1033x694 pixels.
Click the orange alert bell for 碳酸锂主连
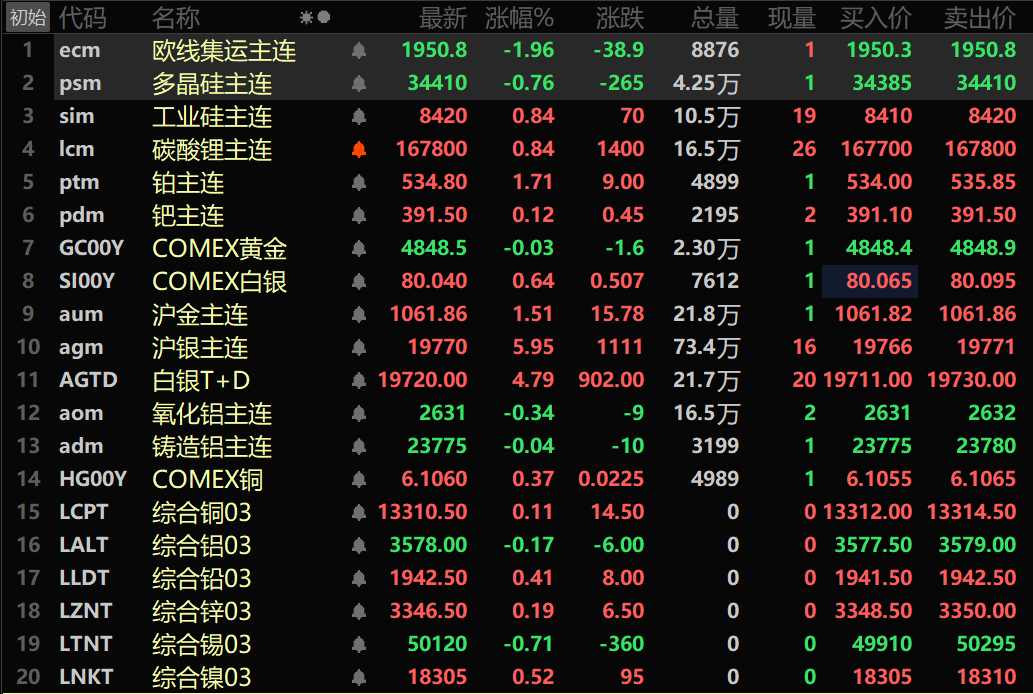pyautogui.click(x=358, y=150)
